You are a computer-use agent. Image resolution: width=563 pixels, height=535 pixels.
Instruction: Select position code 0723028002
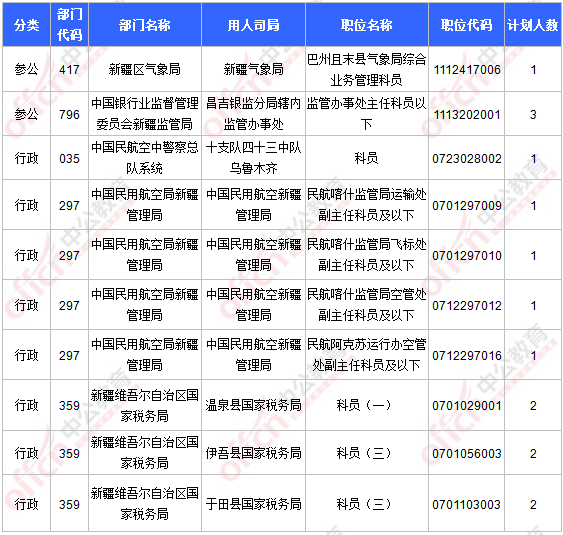click(x=467, y=159)
